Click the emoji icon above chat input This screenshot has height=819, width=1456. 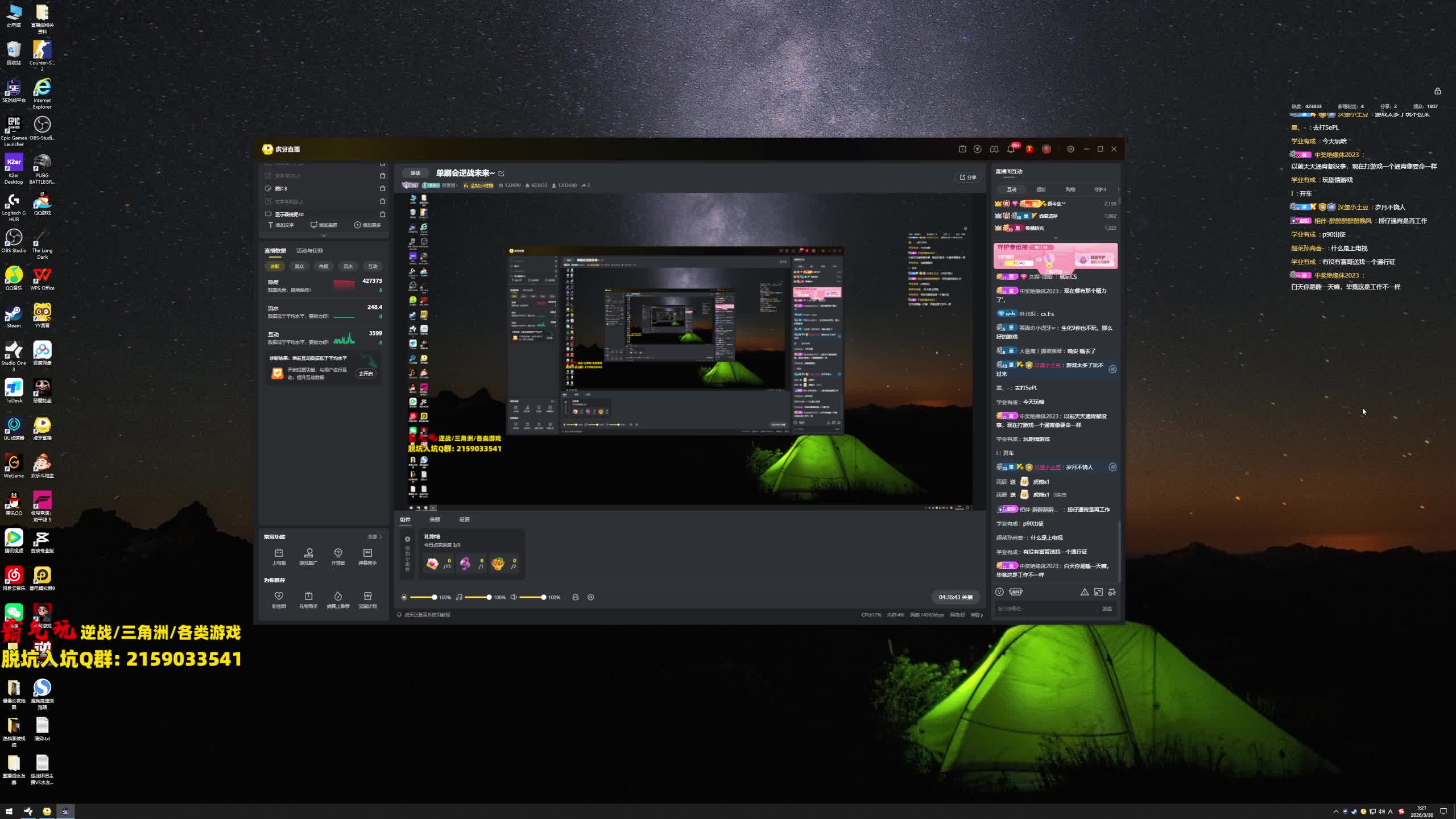point(999,591)
